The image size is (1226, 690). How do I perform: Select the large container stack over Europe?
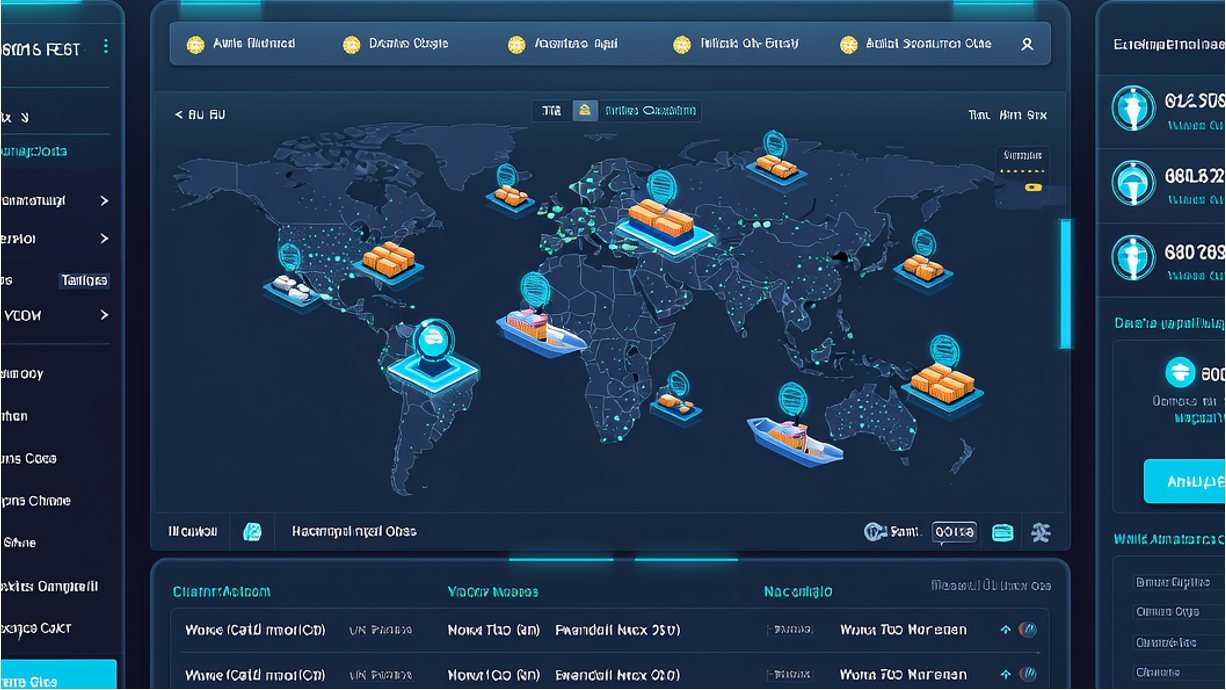[664, 222]
